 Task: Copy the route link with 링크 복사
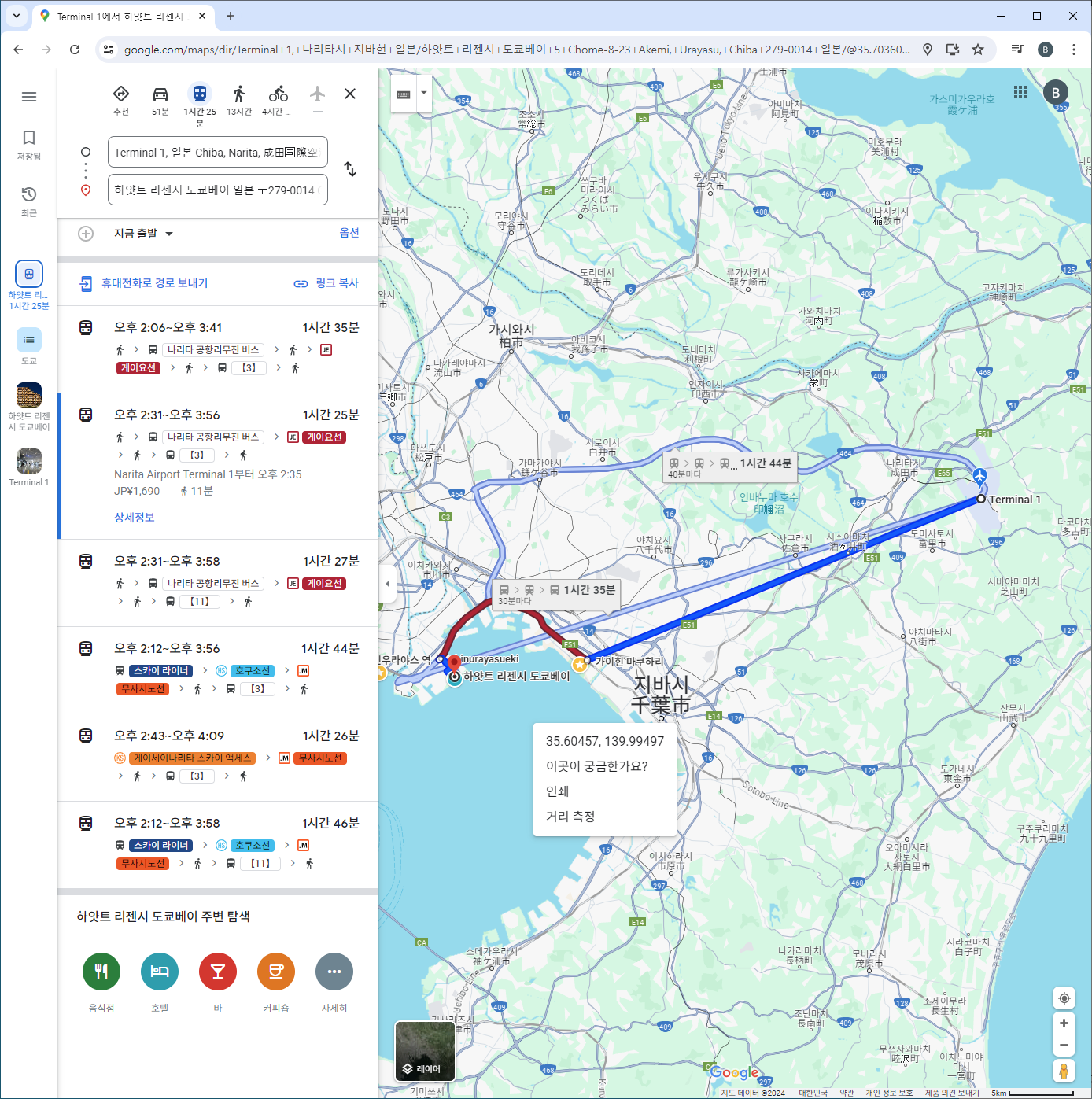(326, 283)
